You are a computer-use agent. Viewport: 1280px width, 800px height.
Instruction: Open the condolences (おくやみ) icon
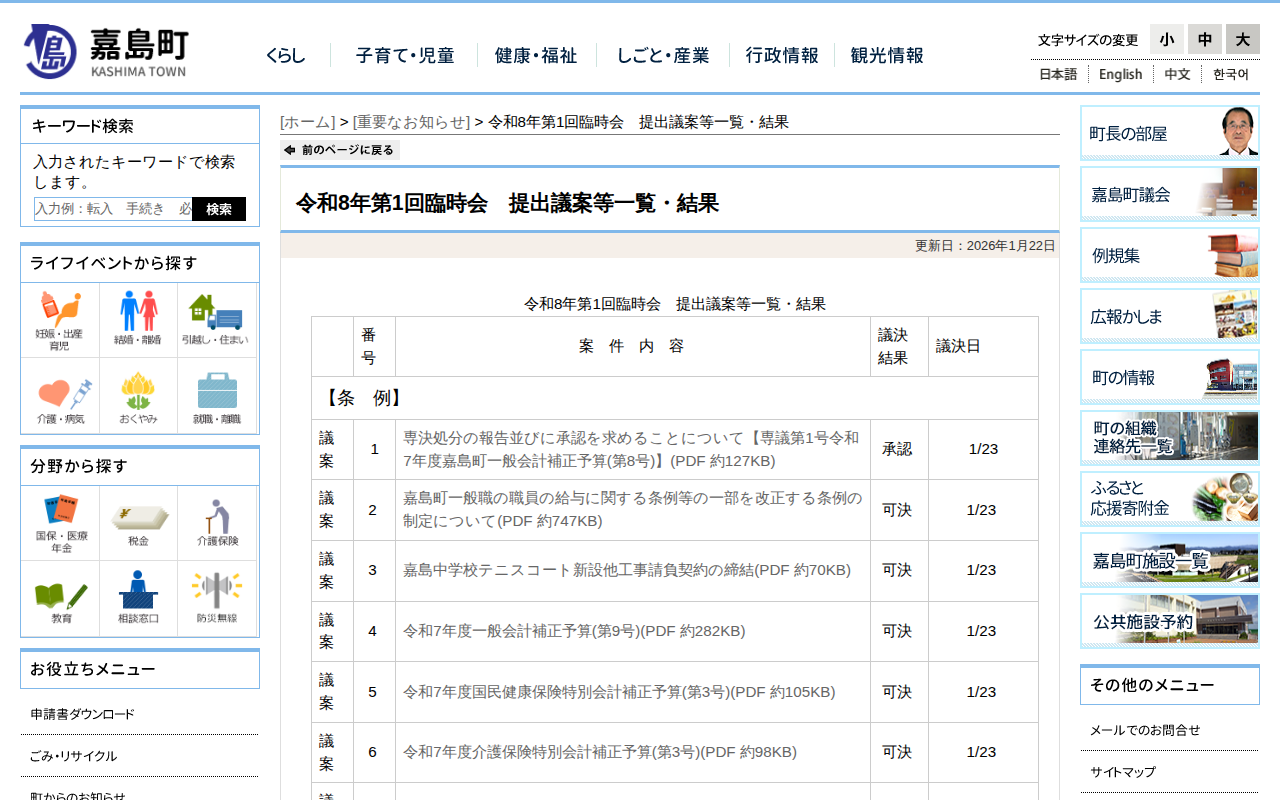click(138, 397)
